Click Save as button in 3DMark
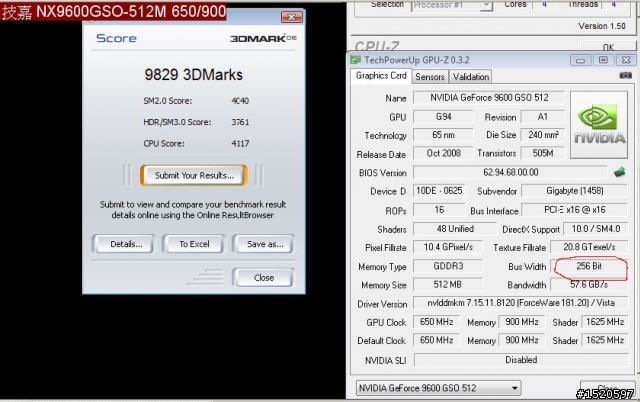Image resolution: width=640 pixels, height=402 pixels. click(264, 244)
